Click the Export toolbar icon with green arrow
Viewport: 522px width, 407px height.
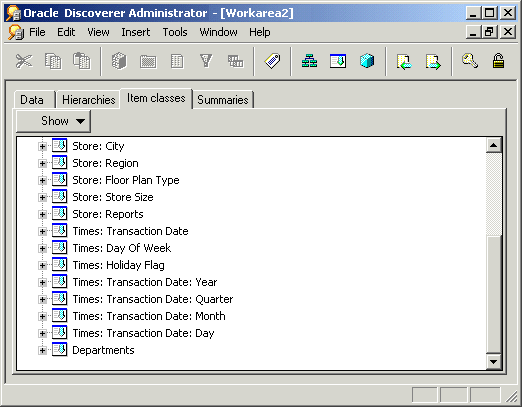pyautogui.click(x=433, y=62)
